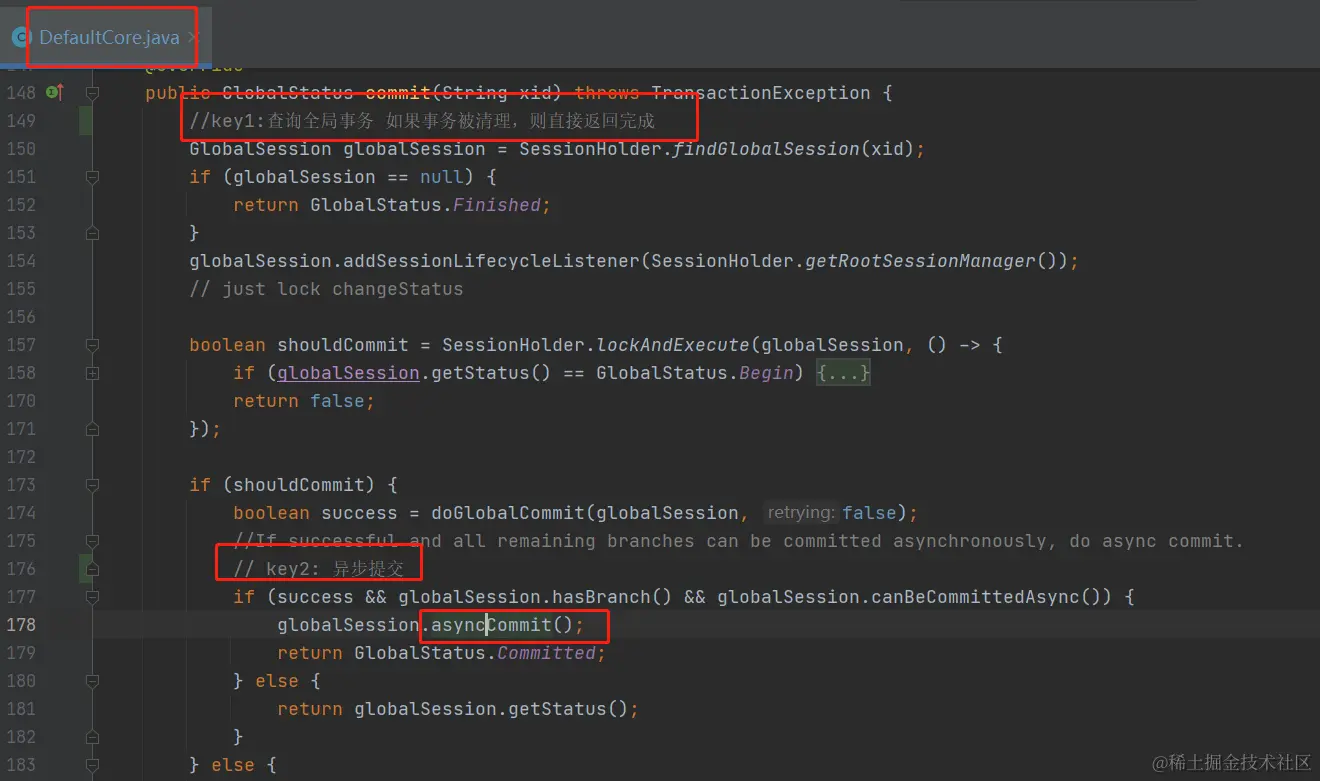1320x781 pixels.
Task: Collapse the shouldCommit if block at line 173
Action: (x=93, y=485)
